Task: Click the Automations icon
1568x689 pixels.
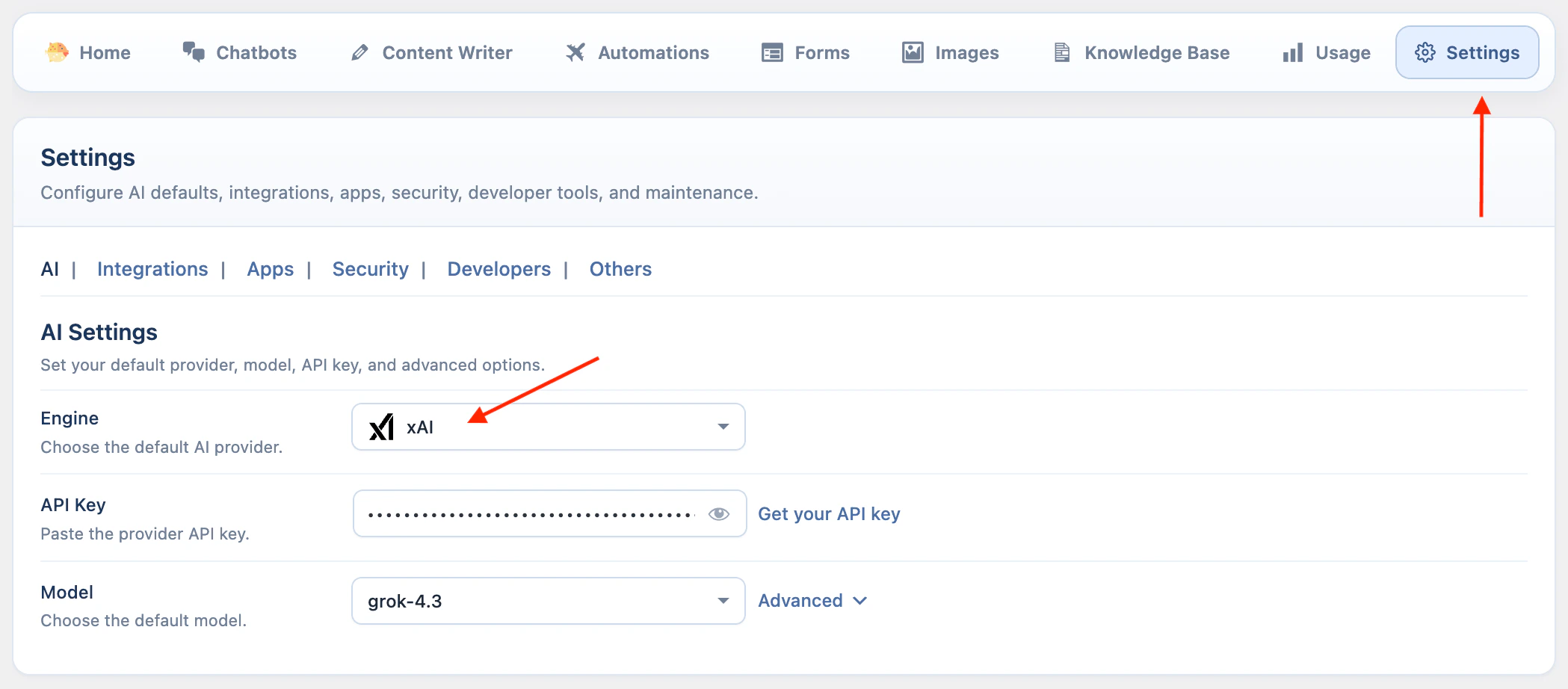Action: pos(575,52)
